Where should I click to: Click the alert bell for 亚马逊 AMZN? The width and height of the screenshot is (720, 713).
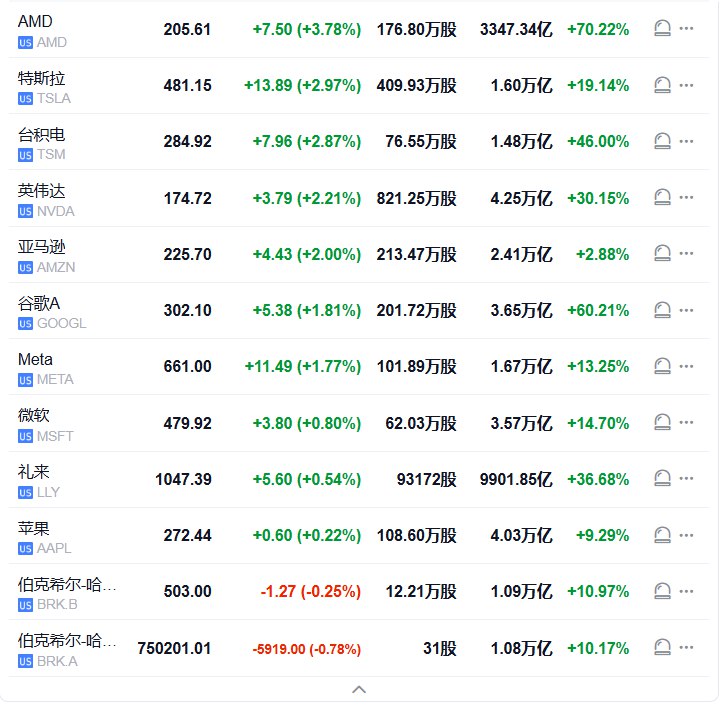point(662,253)
